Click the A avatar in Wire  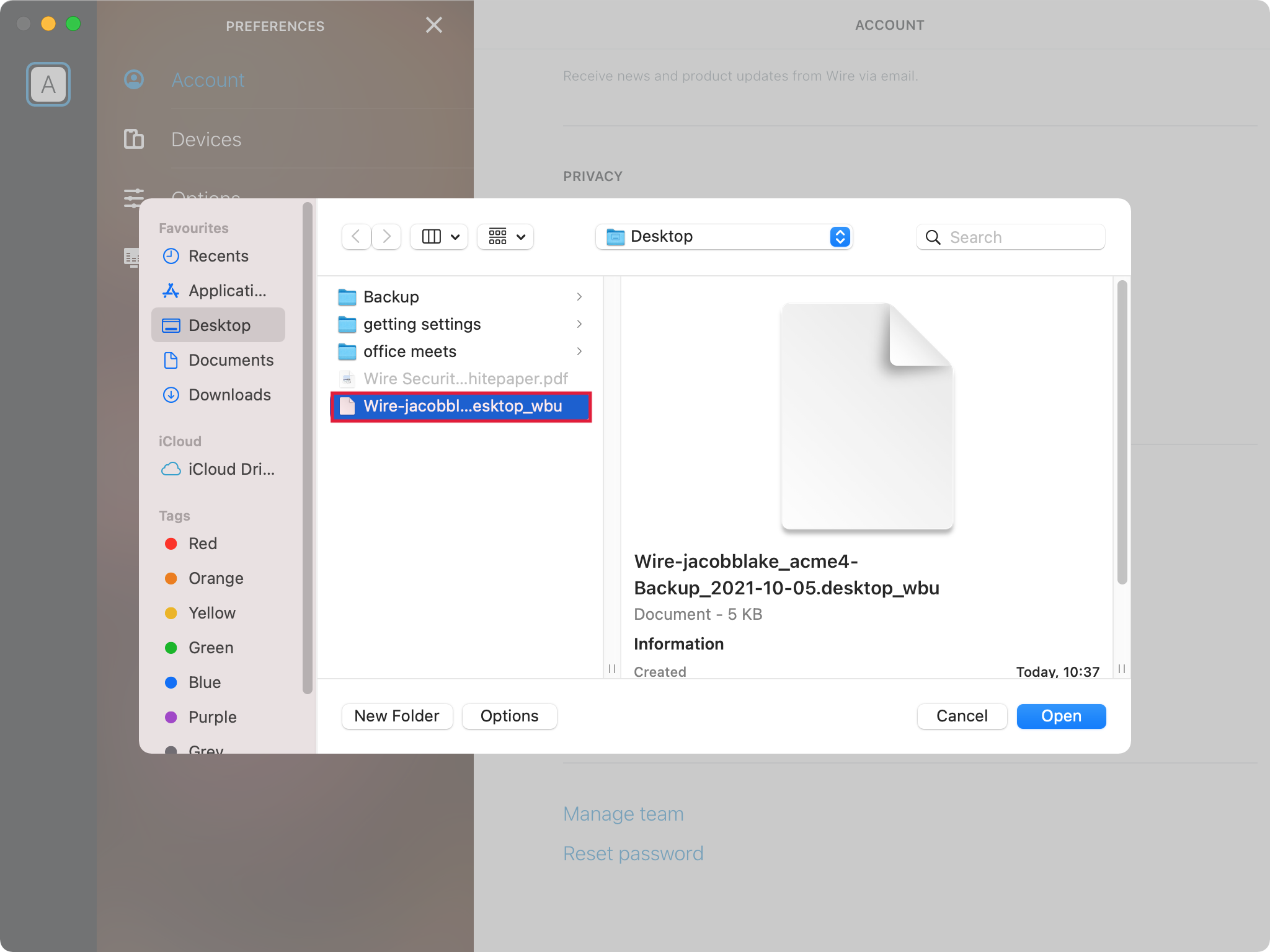pos(48,84)
